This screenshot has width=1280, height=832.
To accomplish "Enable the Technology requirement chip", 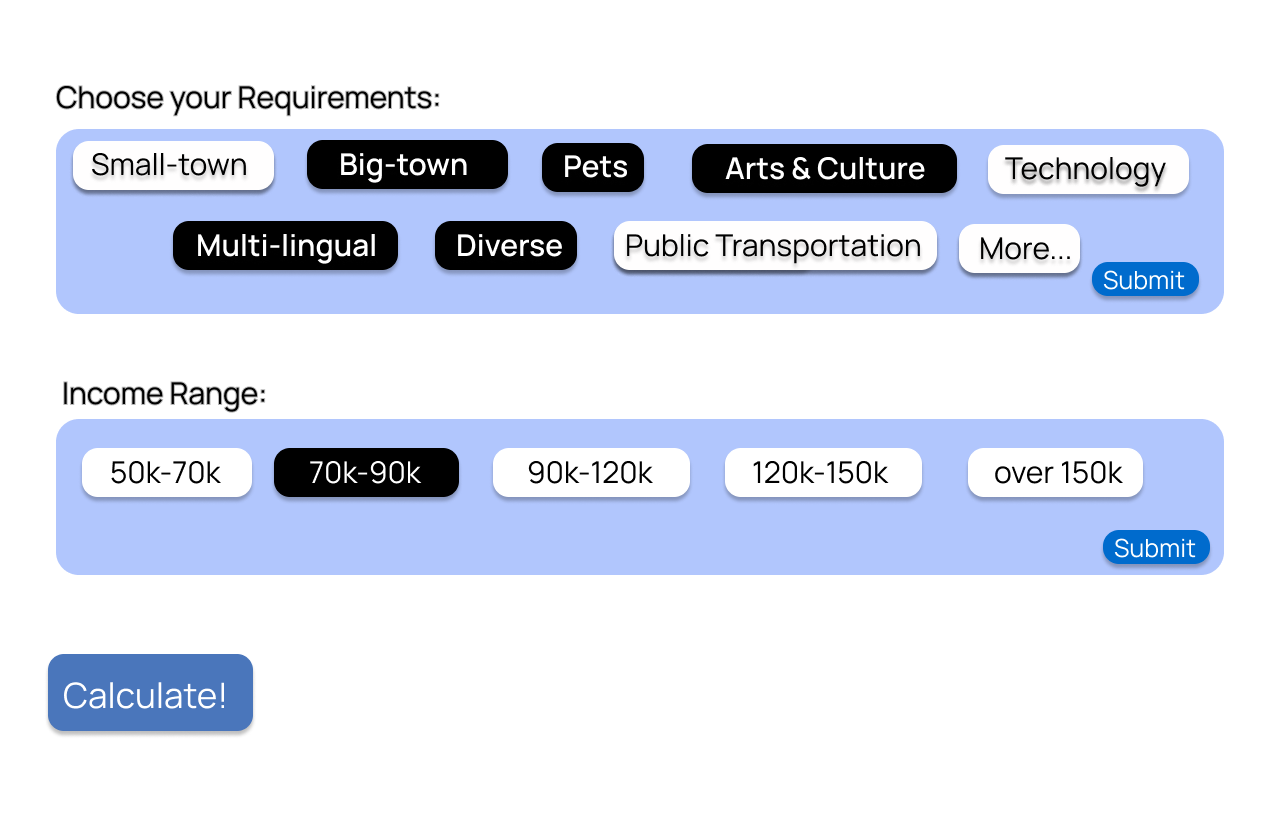I will pos(1088,169).
